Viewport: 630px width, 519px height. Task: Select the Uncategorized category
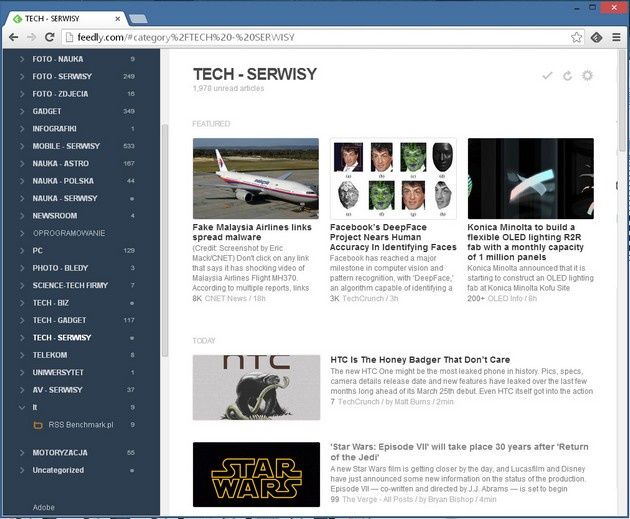58,470
